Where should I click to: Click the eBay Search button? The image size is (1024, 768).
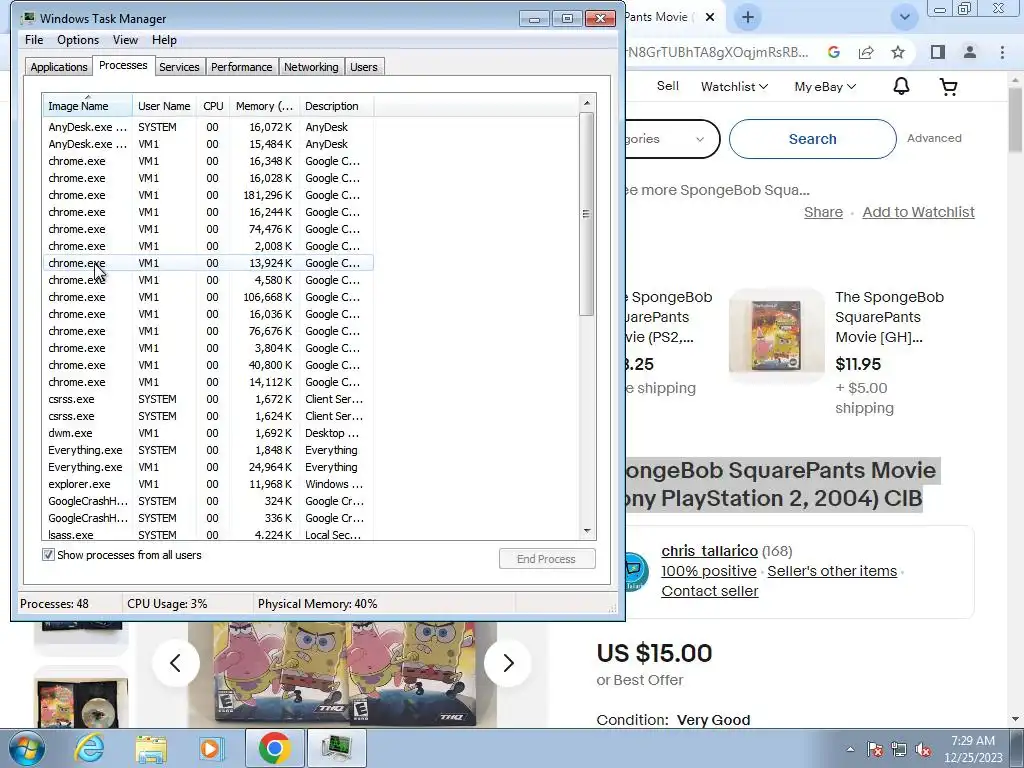tap(812, 138)
